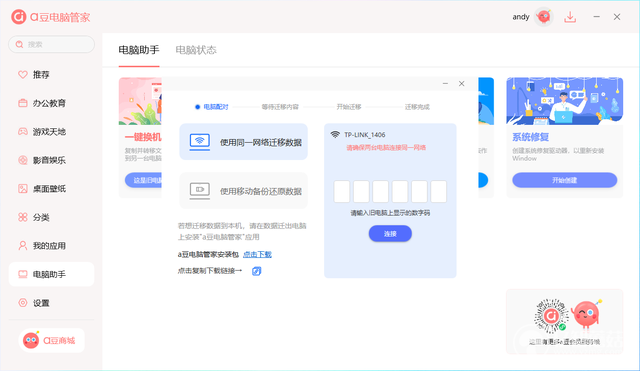Switch to 电脑助手 tab

coord(139,50)
